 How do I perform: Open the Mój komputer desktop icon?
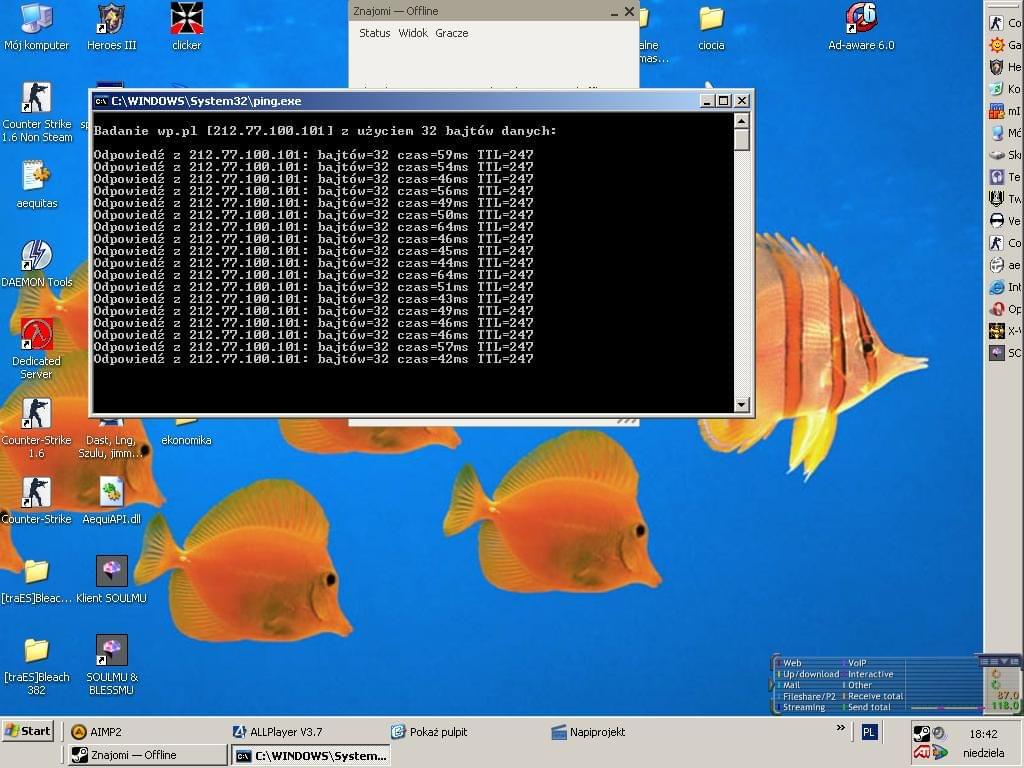[x=37, y=26]
